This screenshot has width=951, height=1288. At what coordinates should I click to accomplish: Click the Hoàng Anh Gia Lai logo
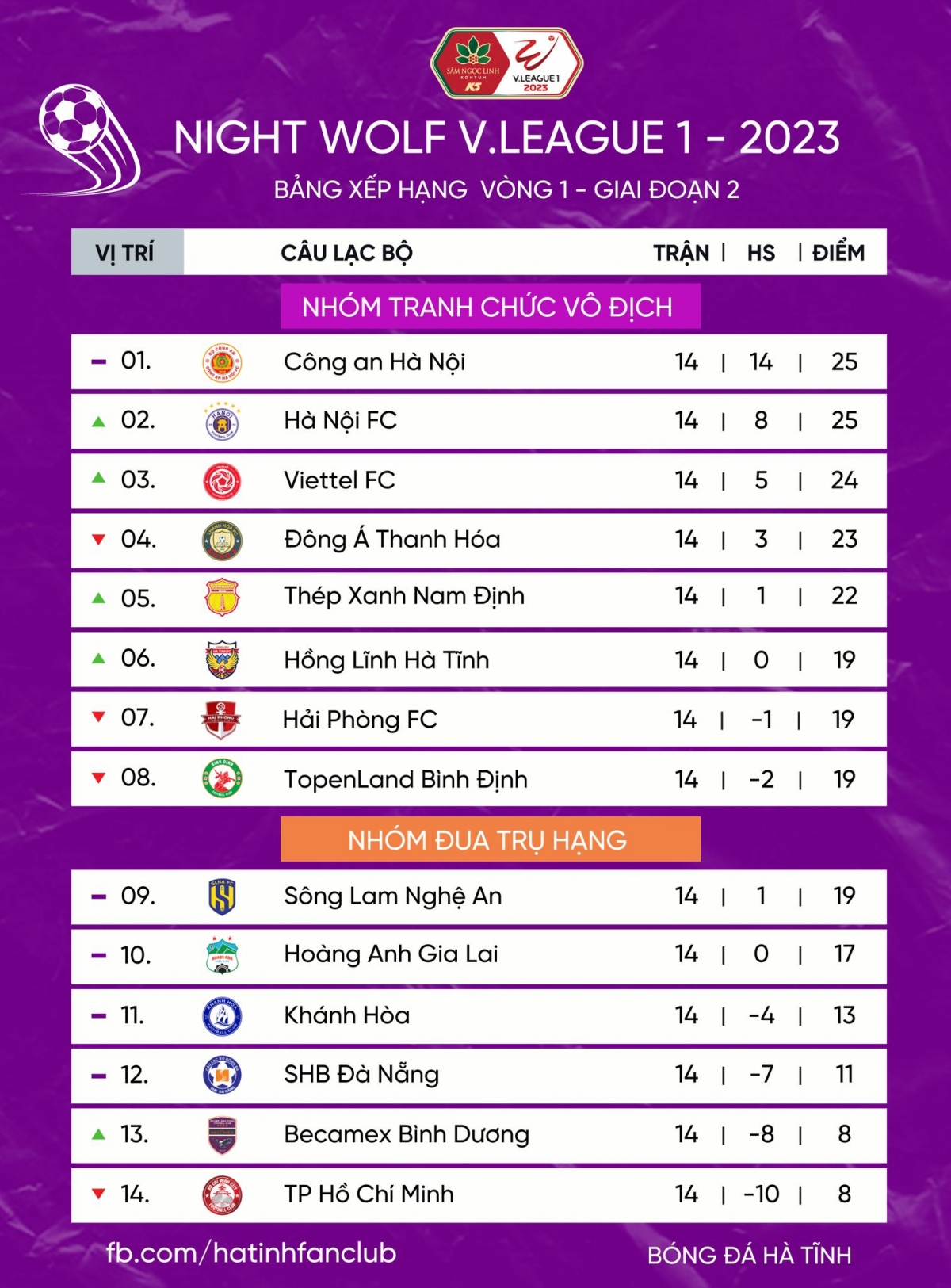tap(222, 955)
